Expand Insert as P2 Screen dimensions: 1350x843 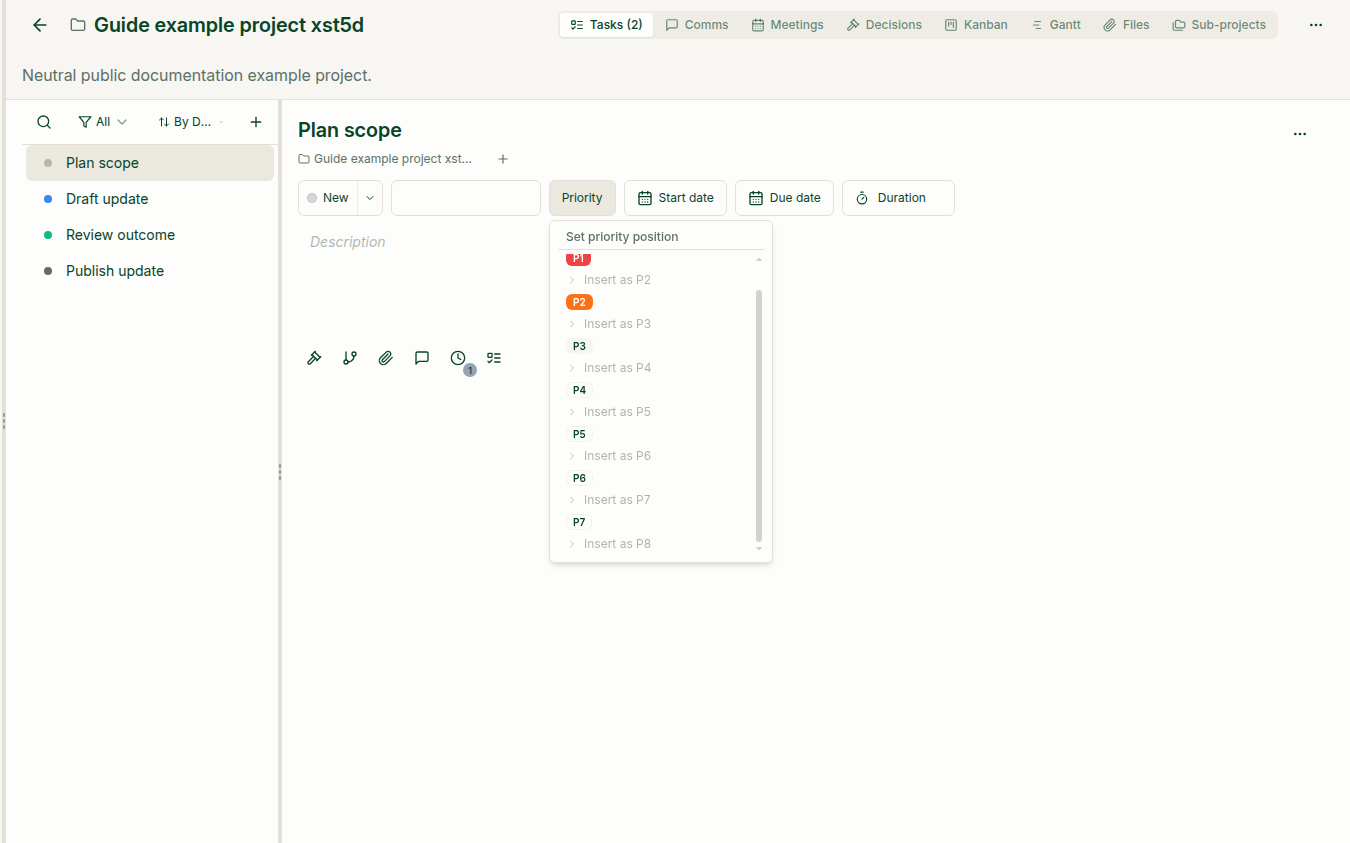(609, 280)
